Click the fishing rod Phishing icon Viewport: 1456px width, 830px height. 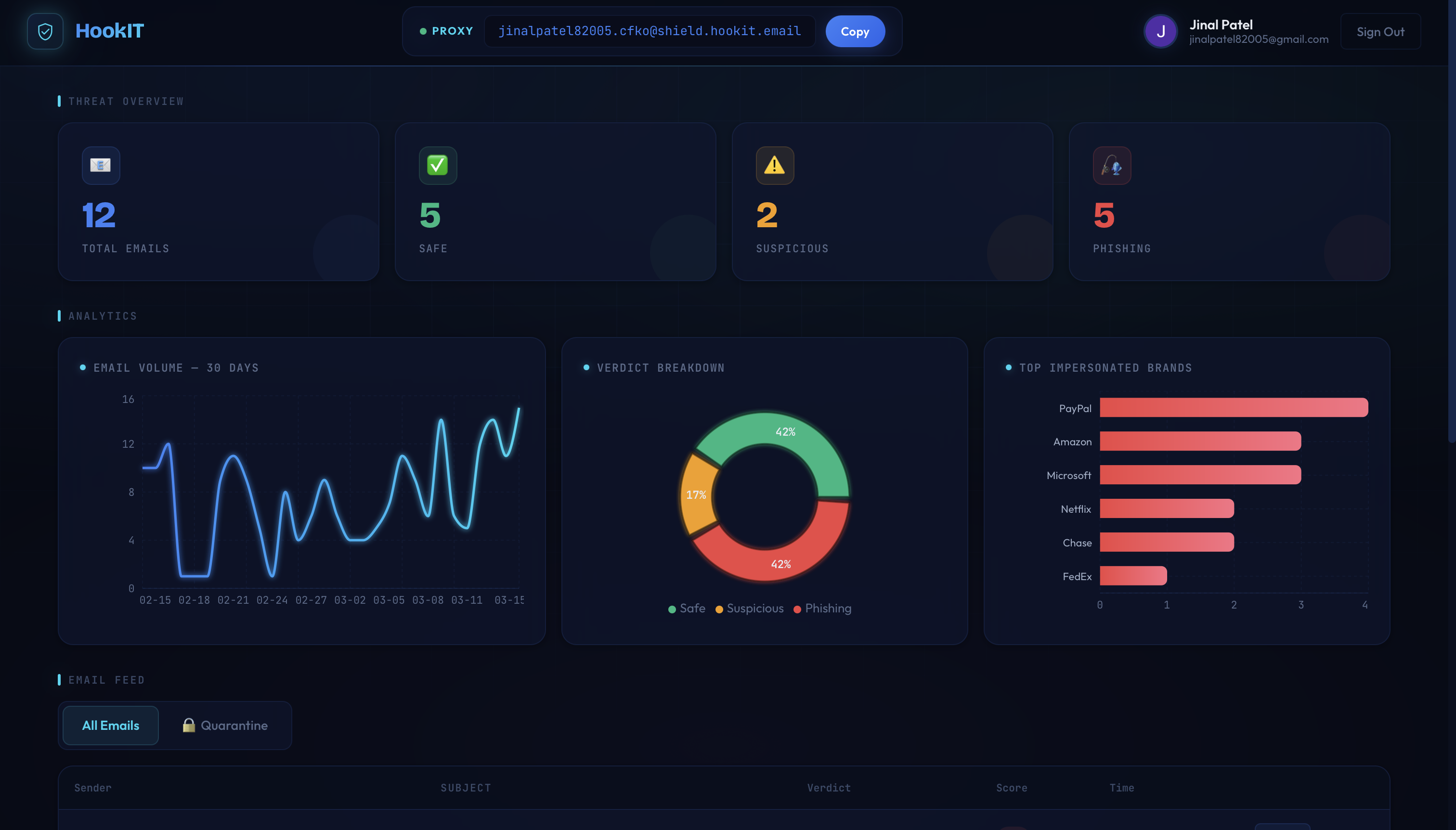point(1112,165)
